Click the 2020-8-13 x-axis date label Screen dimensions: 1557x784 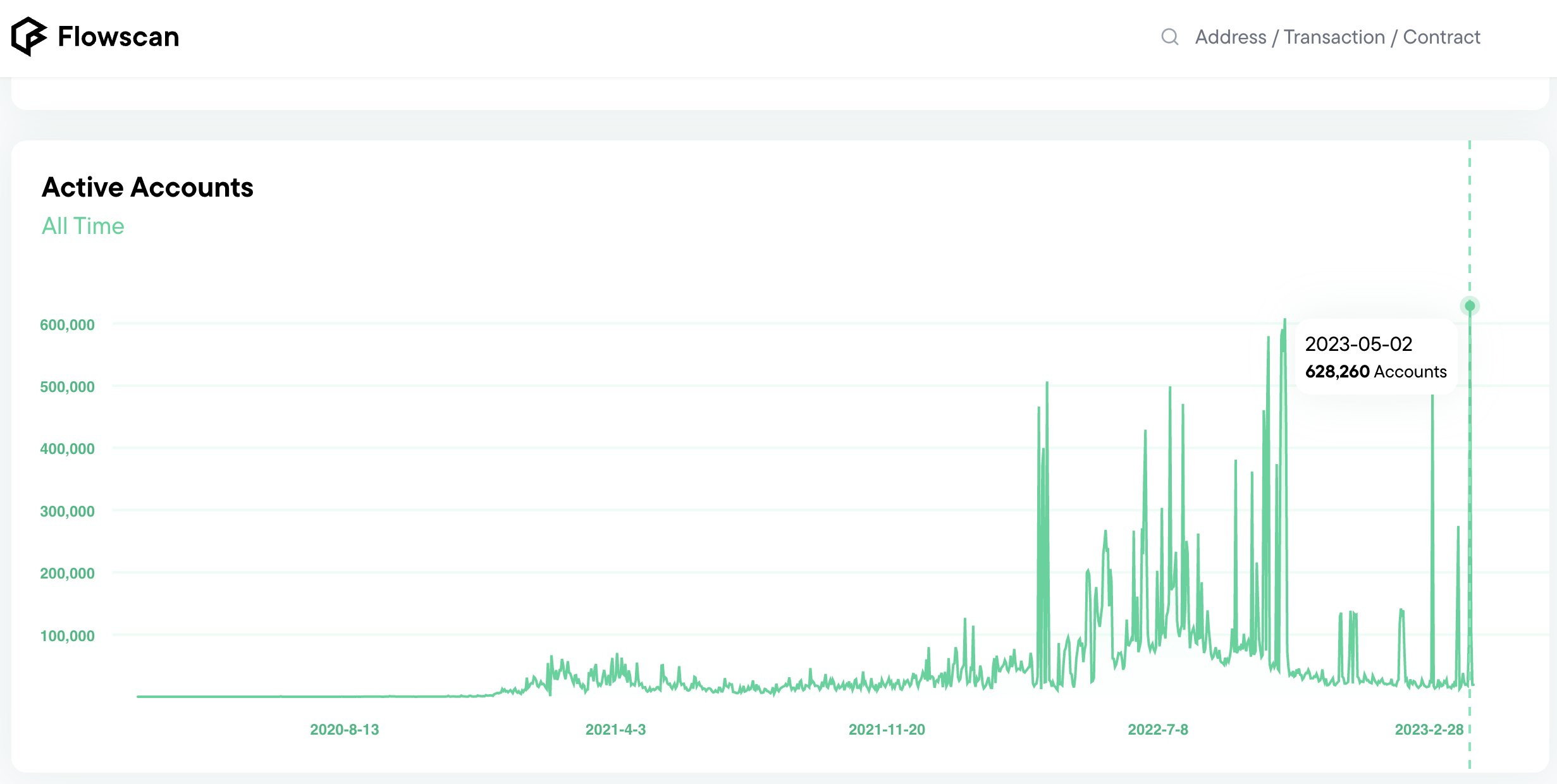coord(344,729)
